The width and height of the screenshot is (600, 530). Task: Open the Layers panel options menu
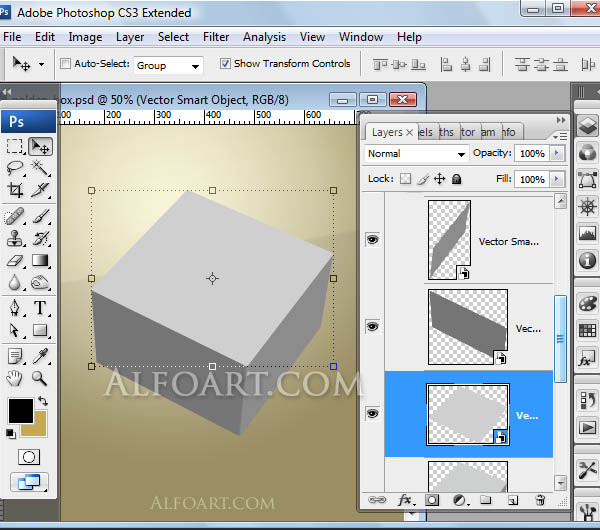pyautogui.click(x=560, y=136)
